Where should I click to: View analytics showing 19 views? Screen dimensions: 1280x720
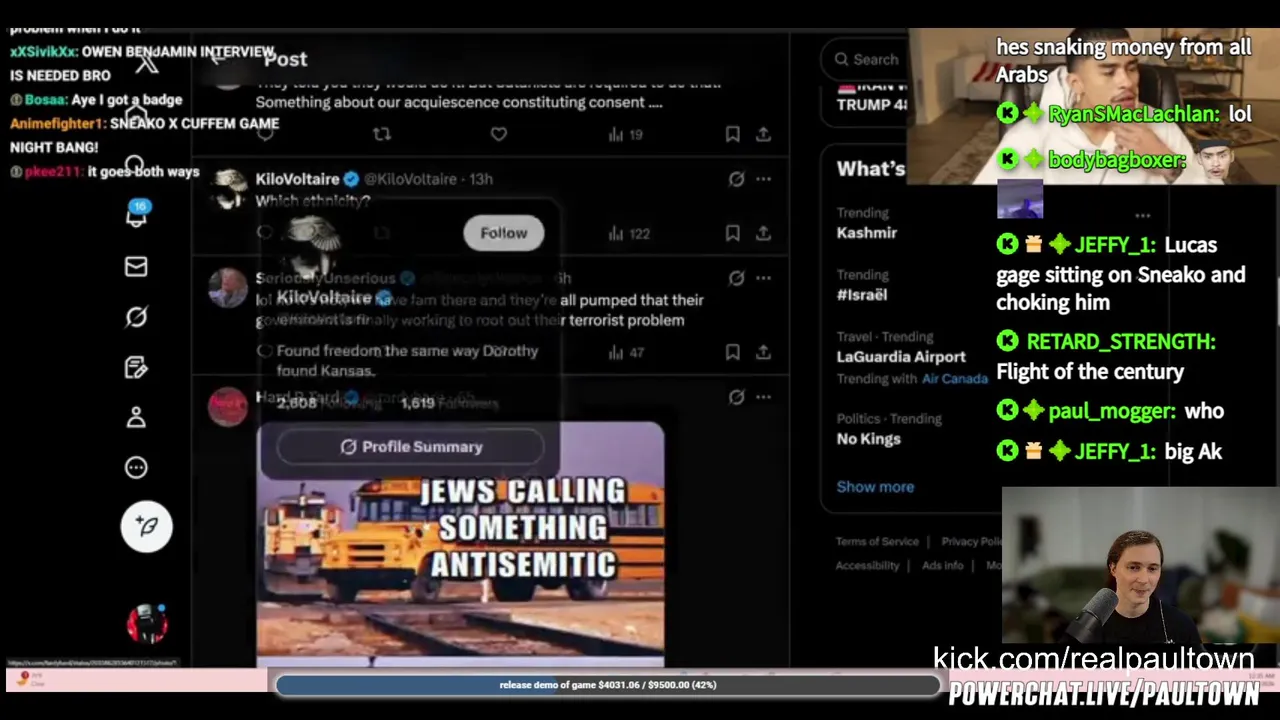click(x=625, y=134)
